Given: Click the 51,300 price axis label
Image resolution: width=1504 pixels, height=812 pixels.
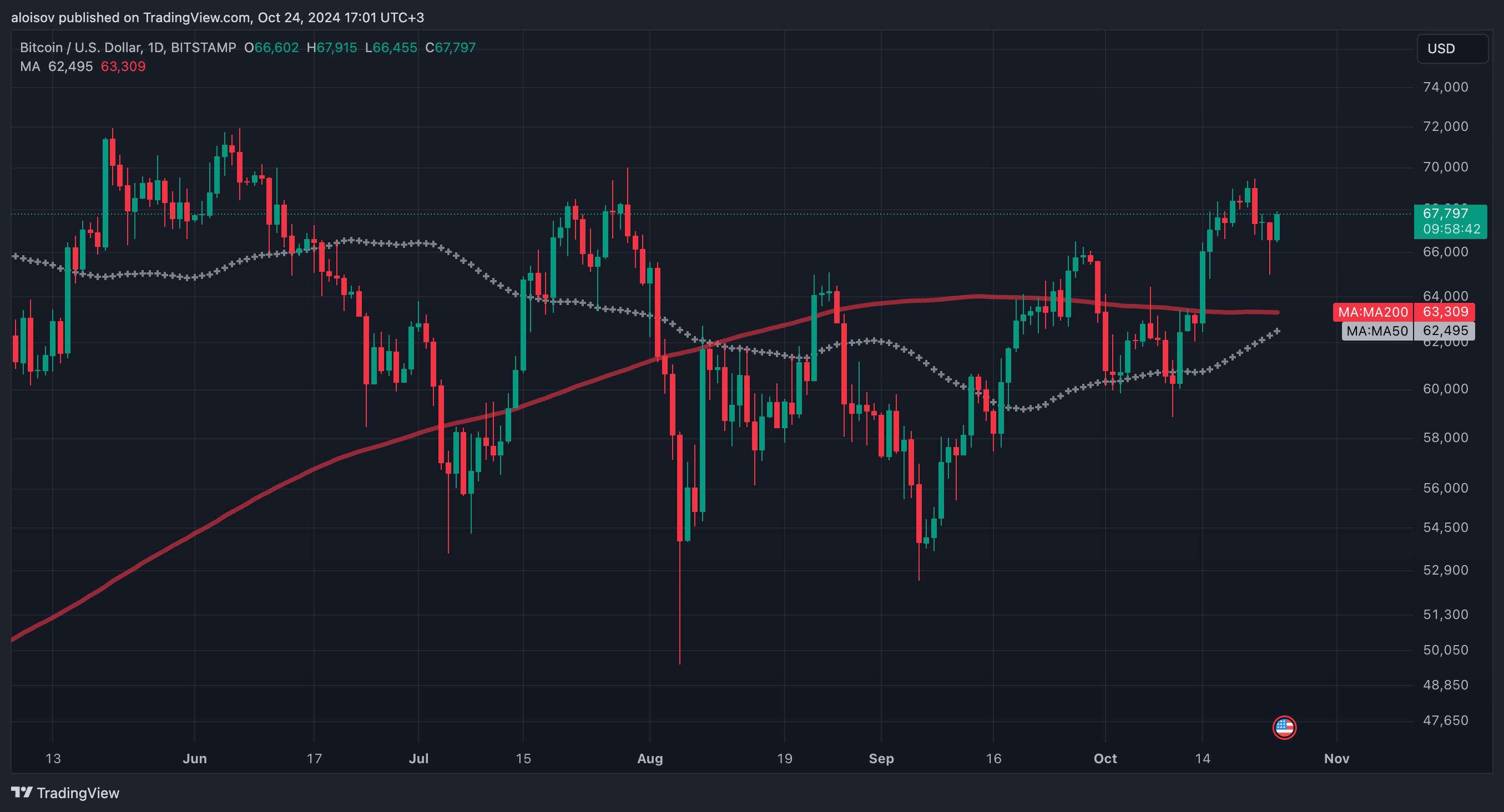Looking at the screenshot, I should click(1446, 614).
